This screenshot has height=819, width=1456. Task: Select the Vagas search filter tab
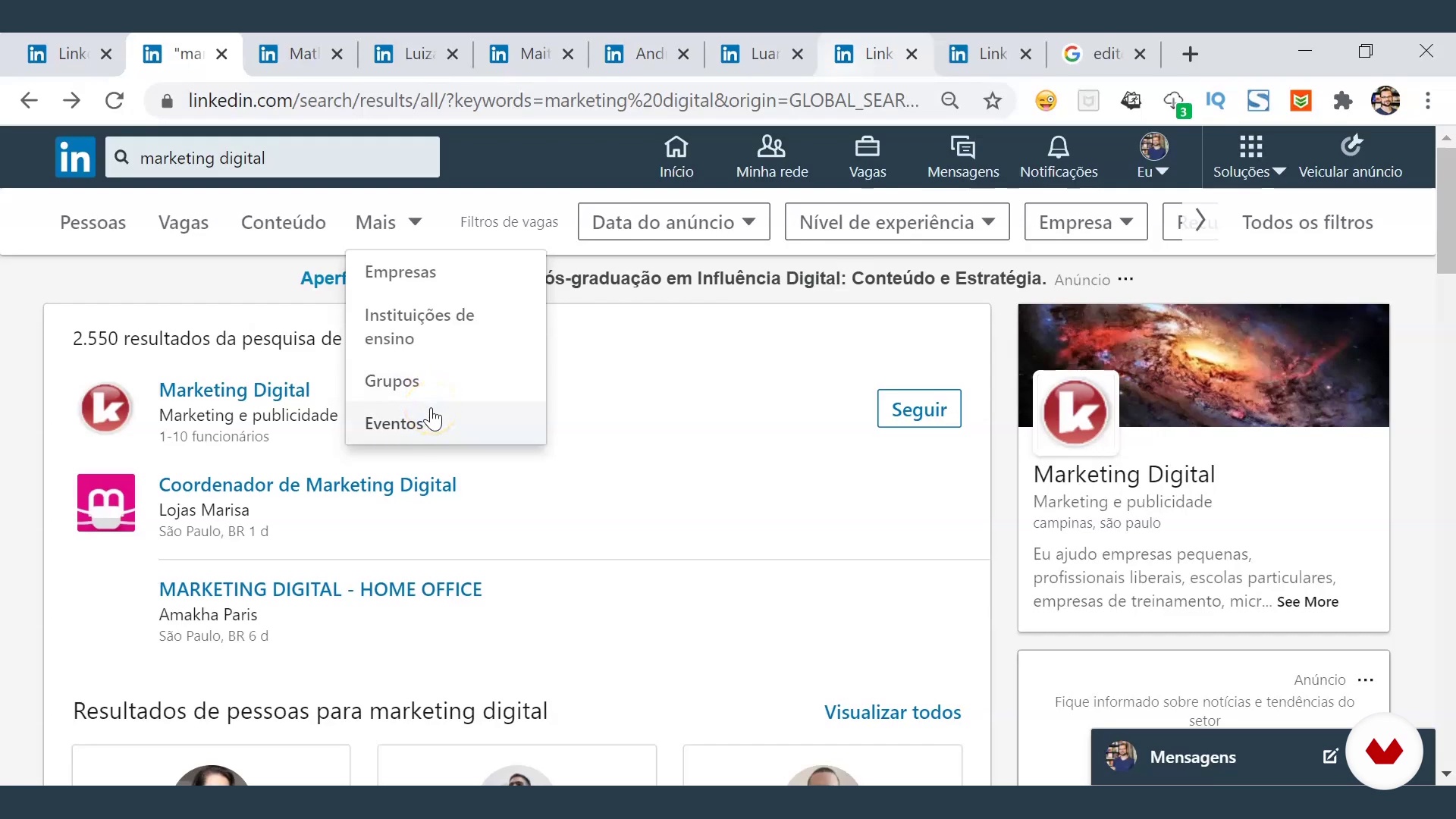(x=184, y=222)
